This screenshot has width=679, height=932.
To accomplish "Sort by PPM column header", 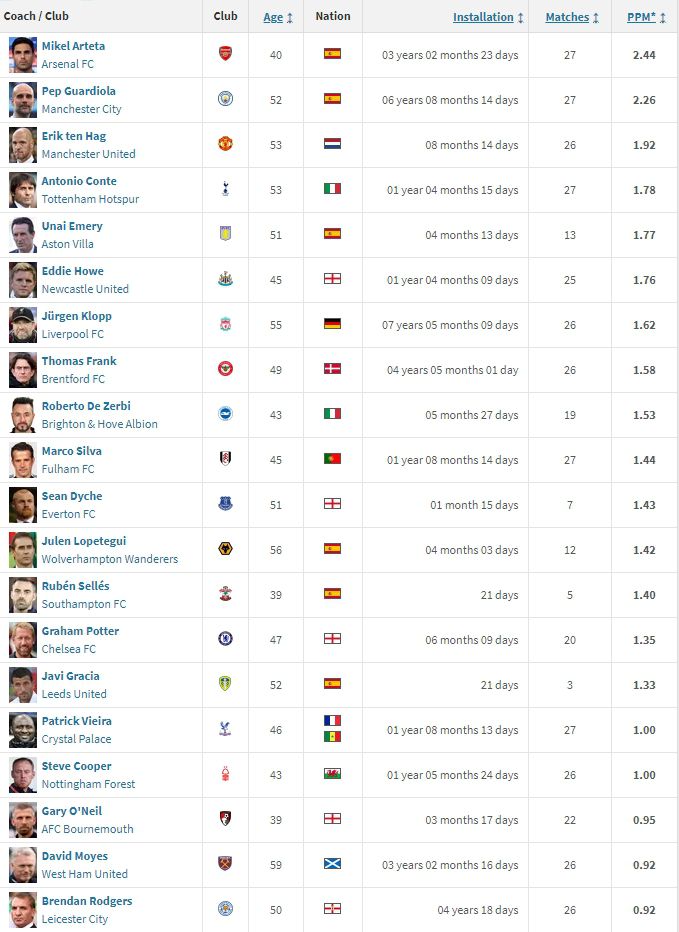I will (640, 17).
